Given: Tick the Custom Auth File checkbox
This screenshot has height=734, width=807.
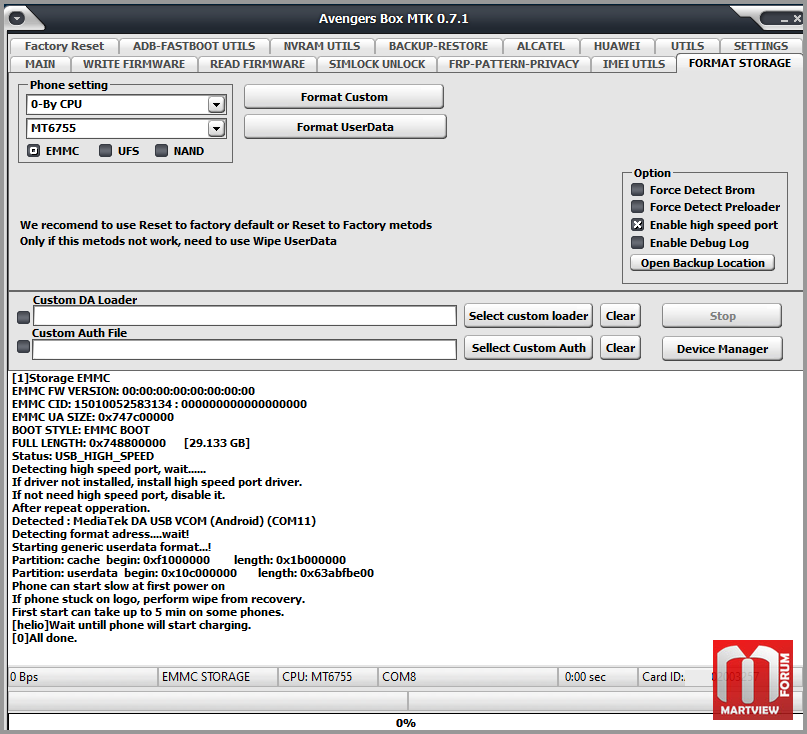Looking at the screenshot, I should coord(23,346).
